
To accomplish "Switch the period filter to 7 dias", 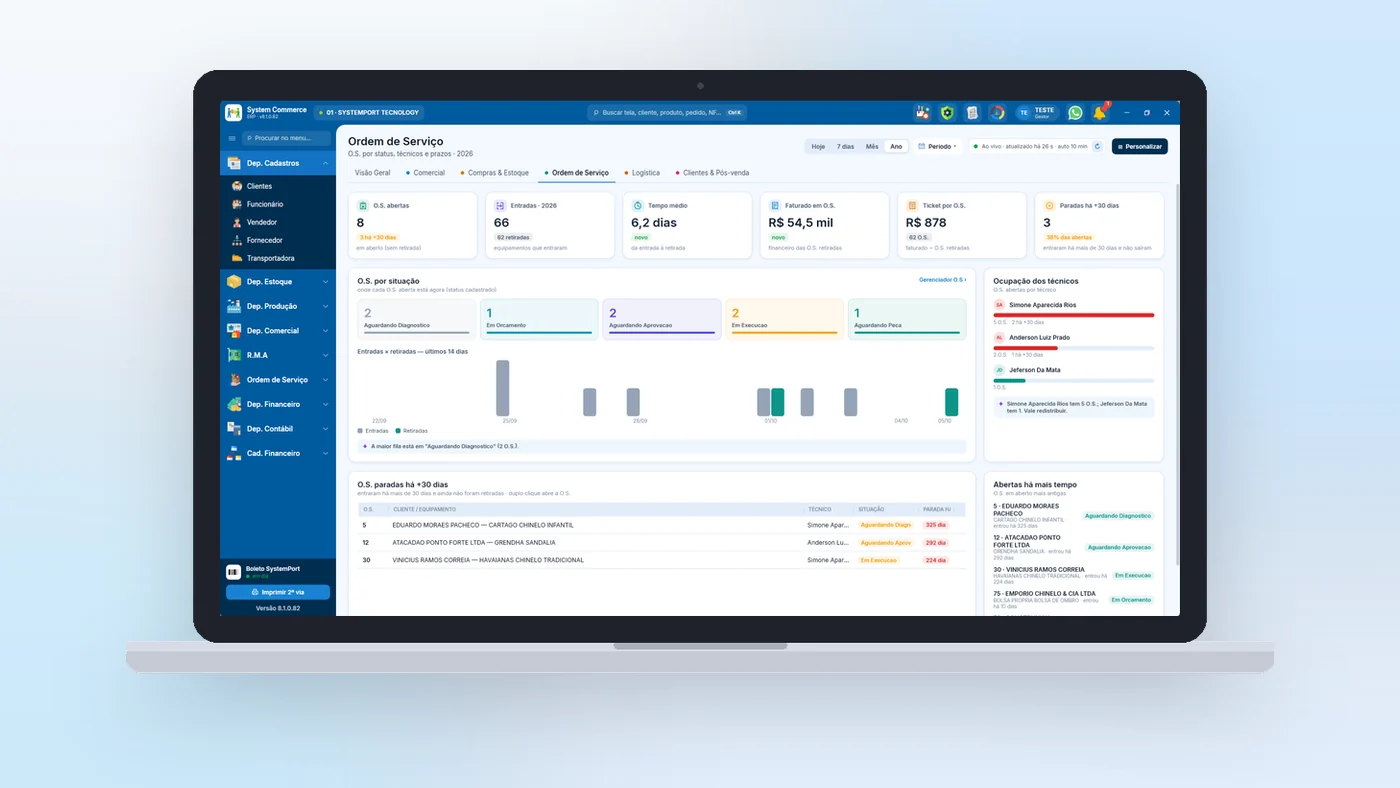I will click(x=845, y=147).
